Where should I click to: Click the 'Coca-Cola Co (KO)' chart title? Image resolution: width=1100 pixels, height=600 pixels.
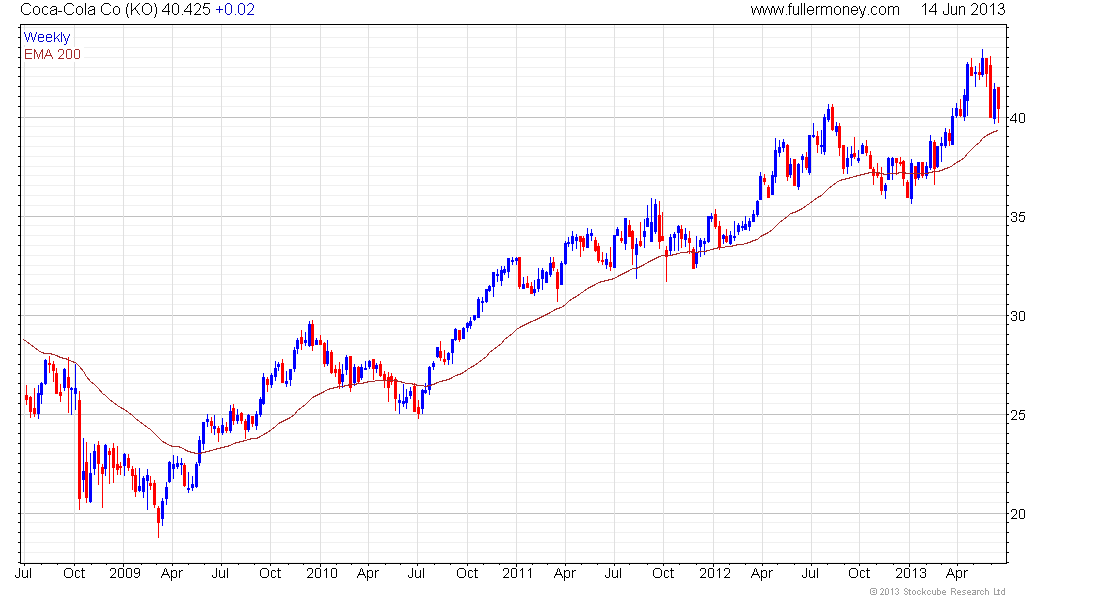(x=89, y=10)
